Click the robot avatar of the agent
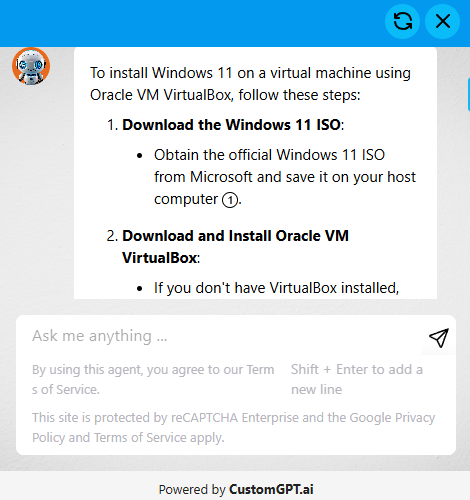The width and height of the screenshot is (470, 500). click(31, 66)
